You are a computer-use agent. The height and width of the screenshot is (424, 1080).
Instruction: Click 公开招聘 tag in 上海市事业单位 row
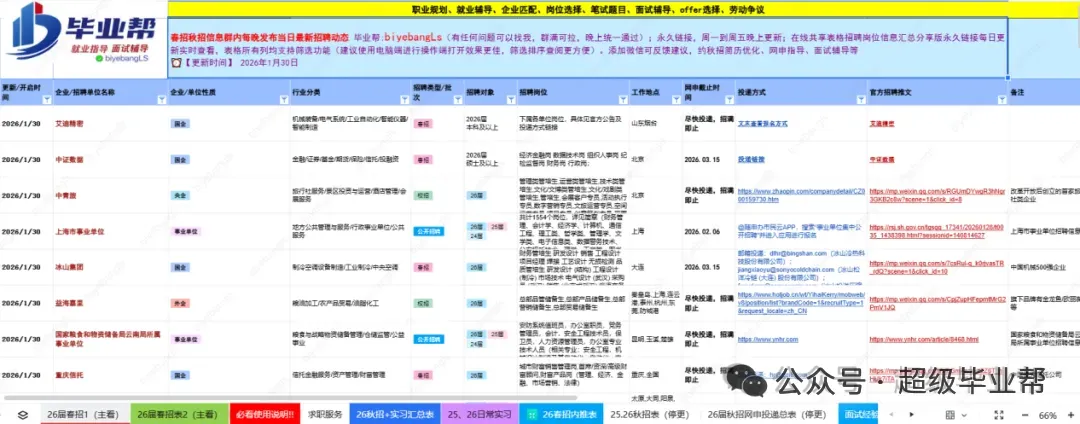[429, 231]
